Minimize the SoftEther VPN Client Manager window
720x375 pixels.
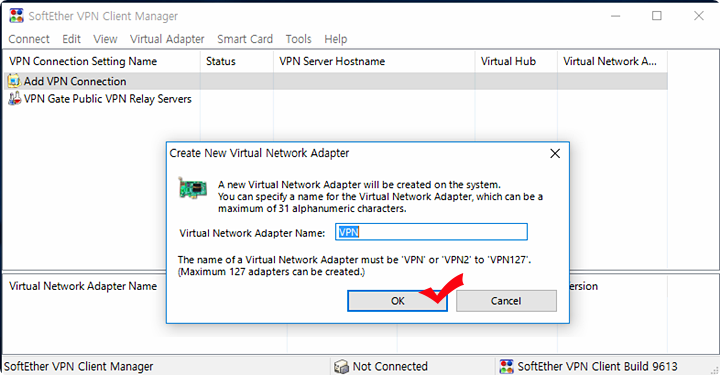coord(615,16)
